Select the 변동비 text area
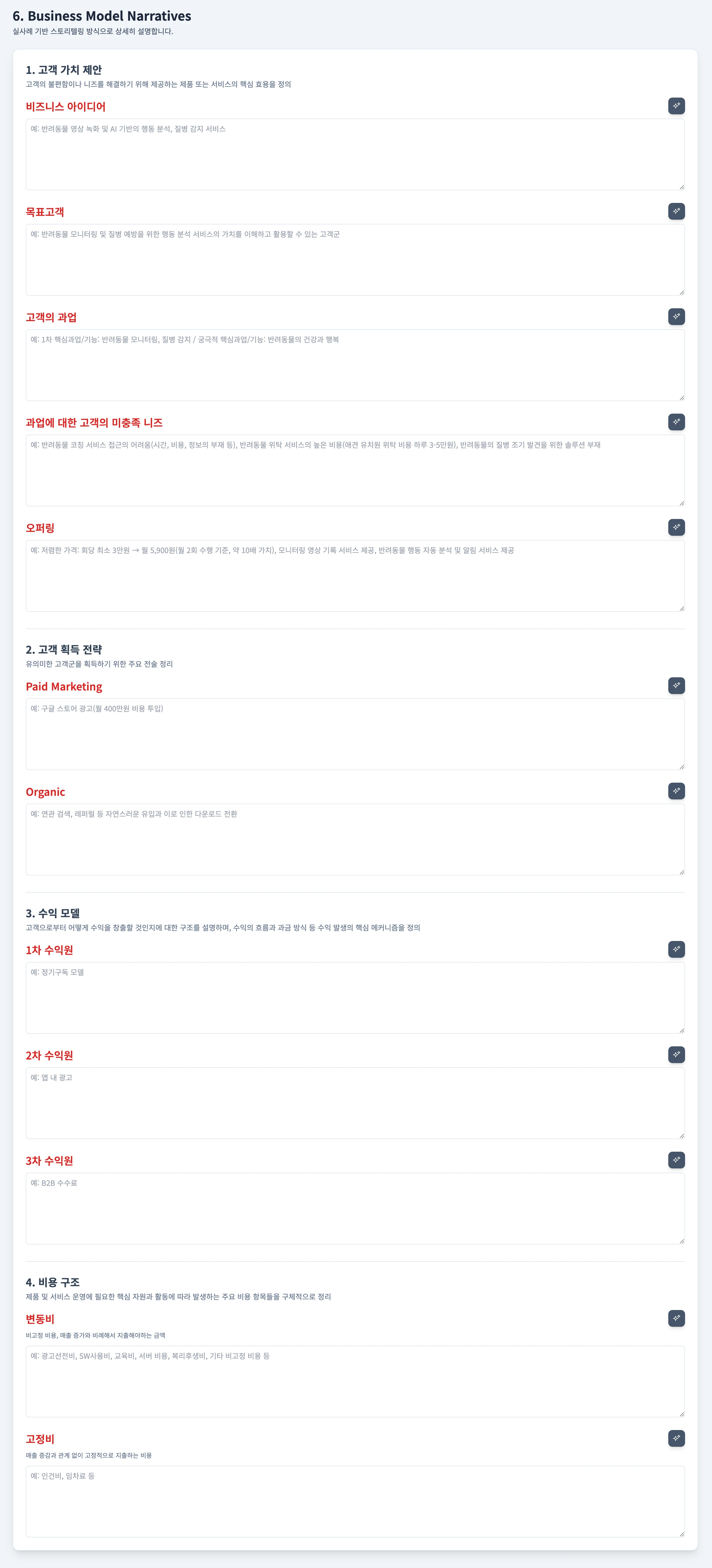This screenshot has height=1568, width=712. [355, 1381]
